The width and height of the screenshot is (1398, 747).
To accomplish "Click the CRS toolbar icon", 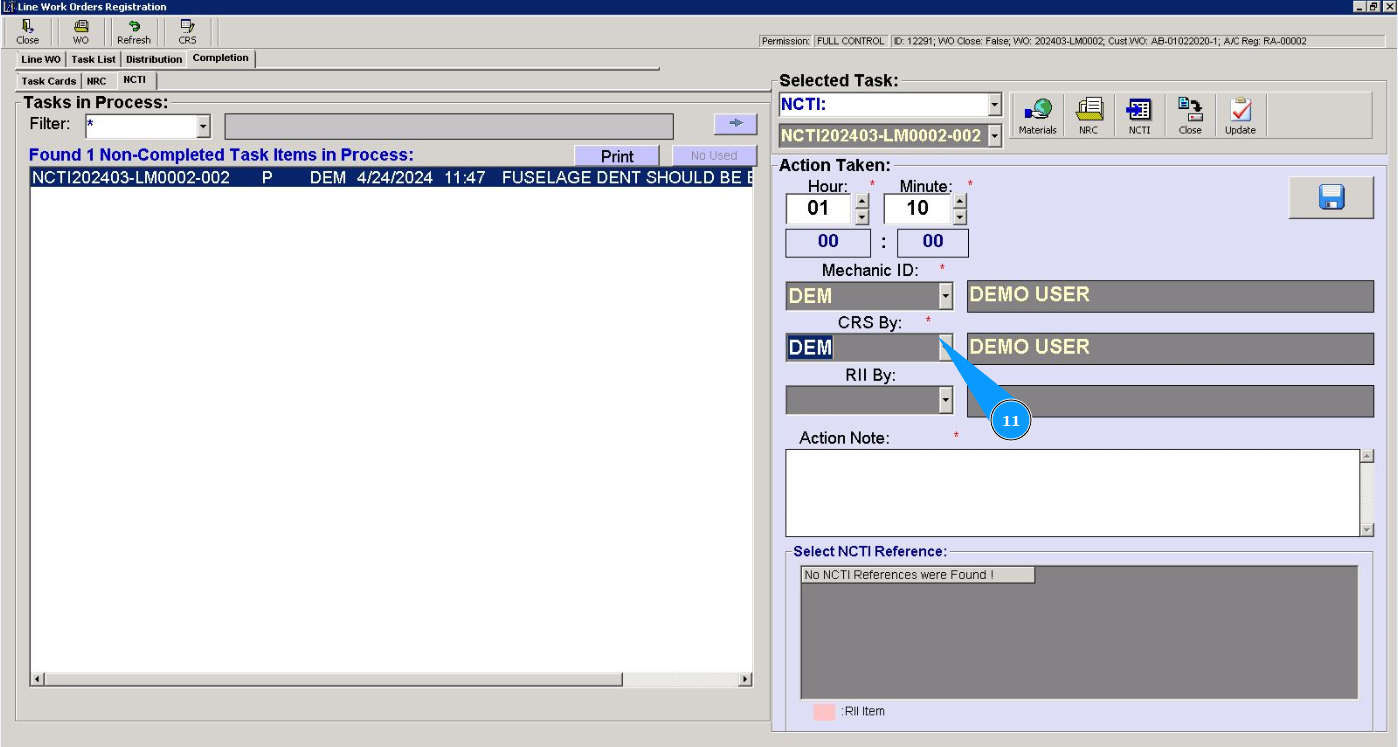I will tap(187, 32).
